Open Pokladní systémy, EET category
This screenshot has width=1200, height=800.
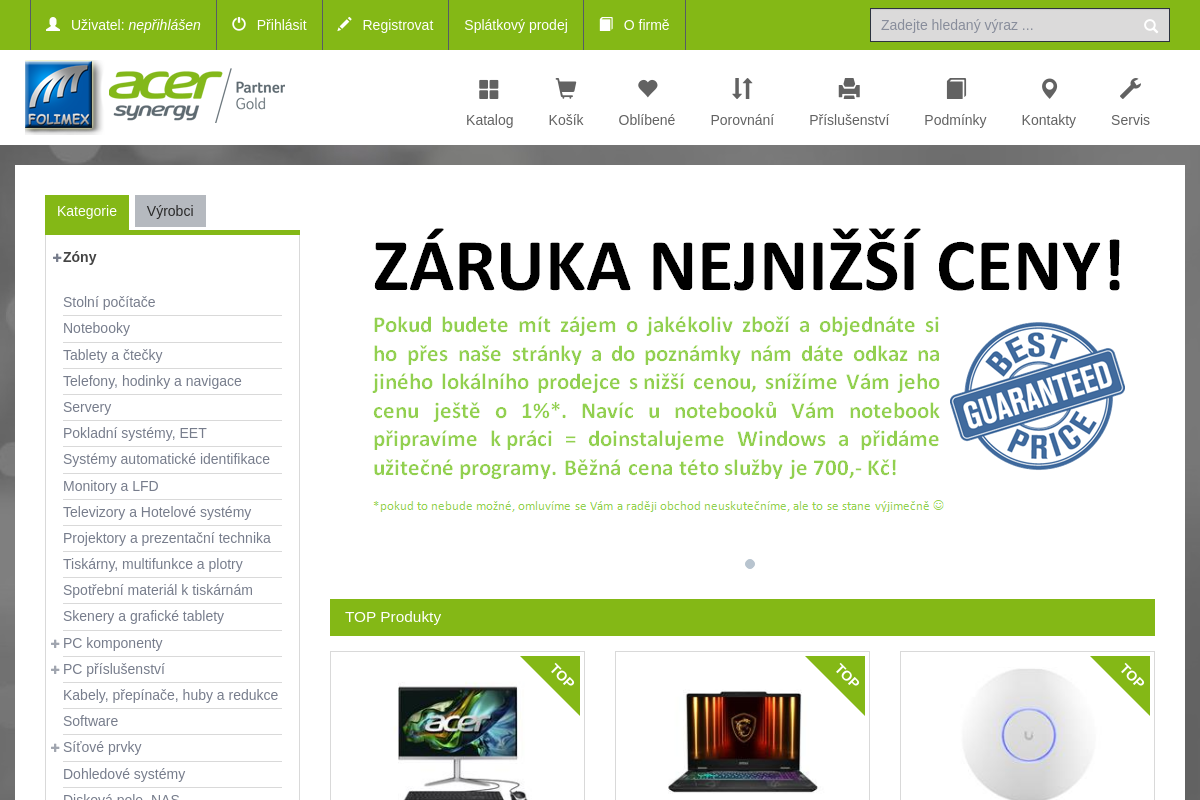[135, 433]
